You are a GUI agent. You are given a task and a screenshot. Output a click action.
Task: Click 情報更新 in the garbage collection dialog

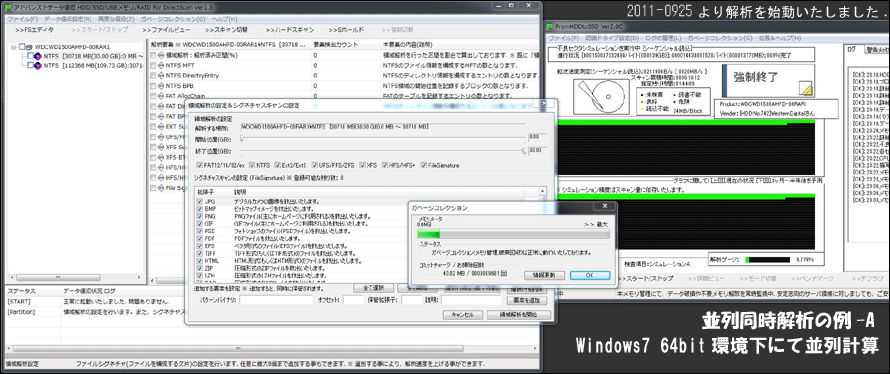(544, 275)
